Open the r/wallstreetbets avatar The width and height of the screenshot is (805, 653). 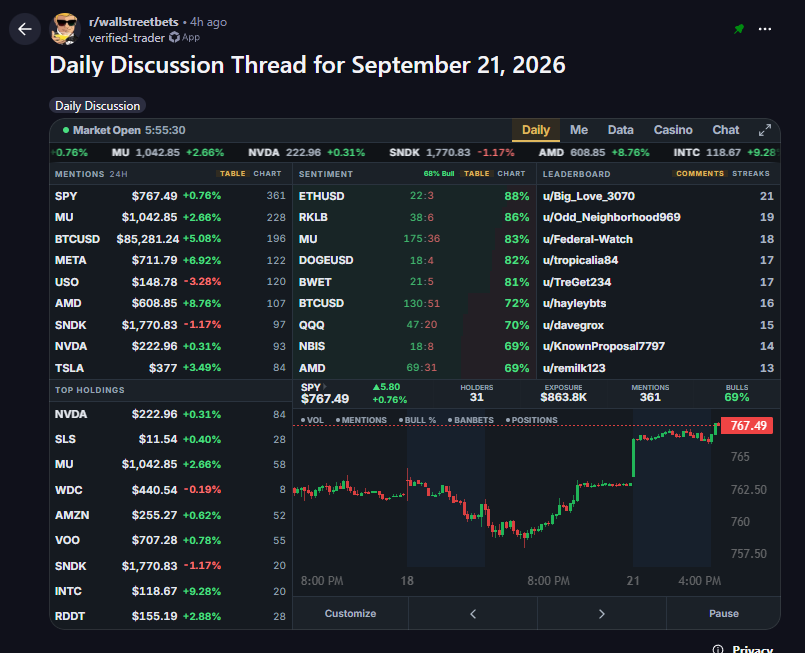coord(65,29)
